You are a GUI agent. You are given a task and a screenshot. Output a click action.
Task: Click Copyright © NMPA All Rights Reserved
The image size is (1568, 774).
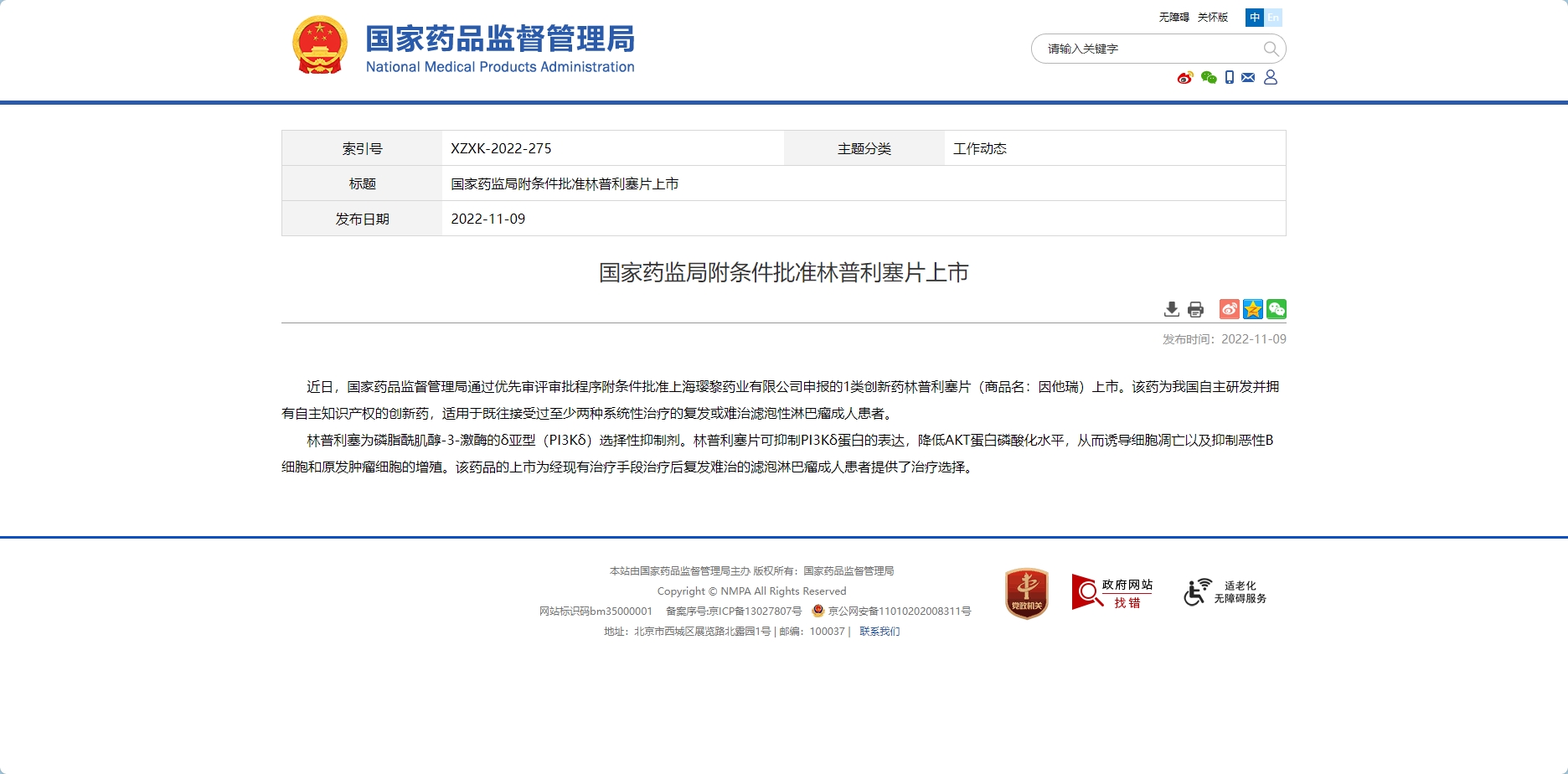[752, 591]
